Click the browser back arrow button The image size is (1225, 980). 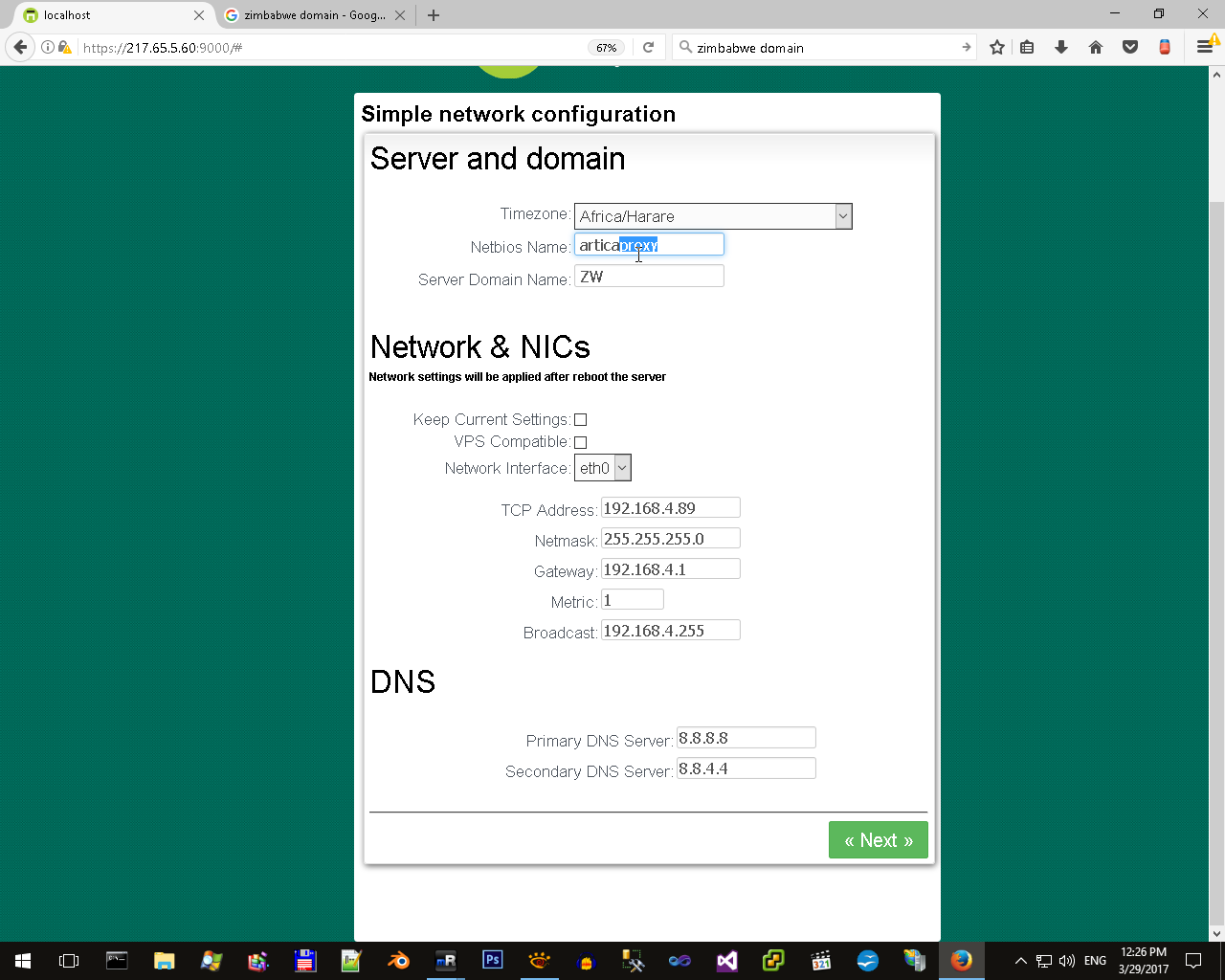(x=20, y=47)
